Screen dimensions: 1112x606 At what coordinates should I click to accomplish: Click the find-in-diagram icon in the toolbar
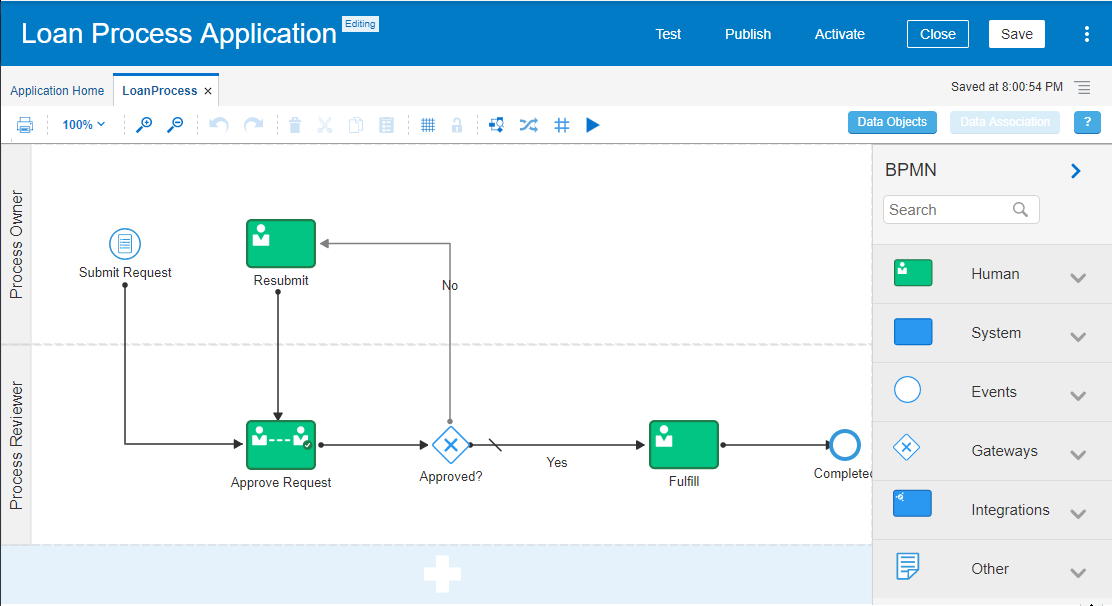click(496, 125)
